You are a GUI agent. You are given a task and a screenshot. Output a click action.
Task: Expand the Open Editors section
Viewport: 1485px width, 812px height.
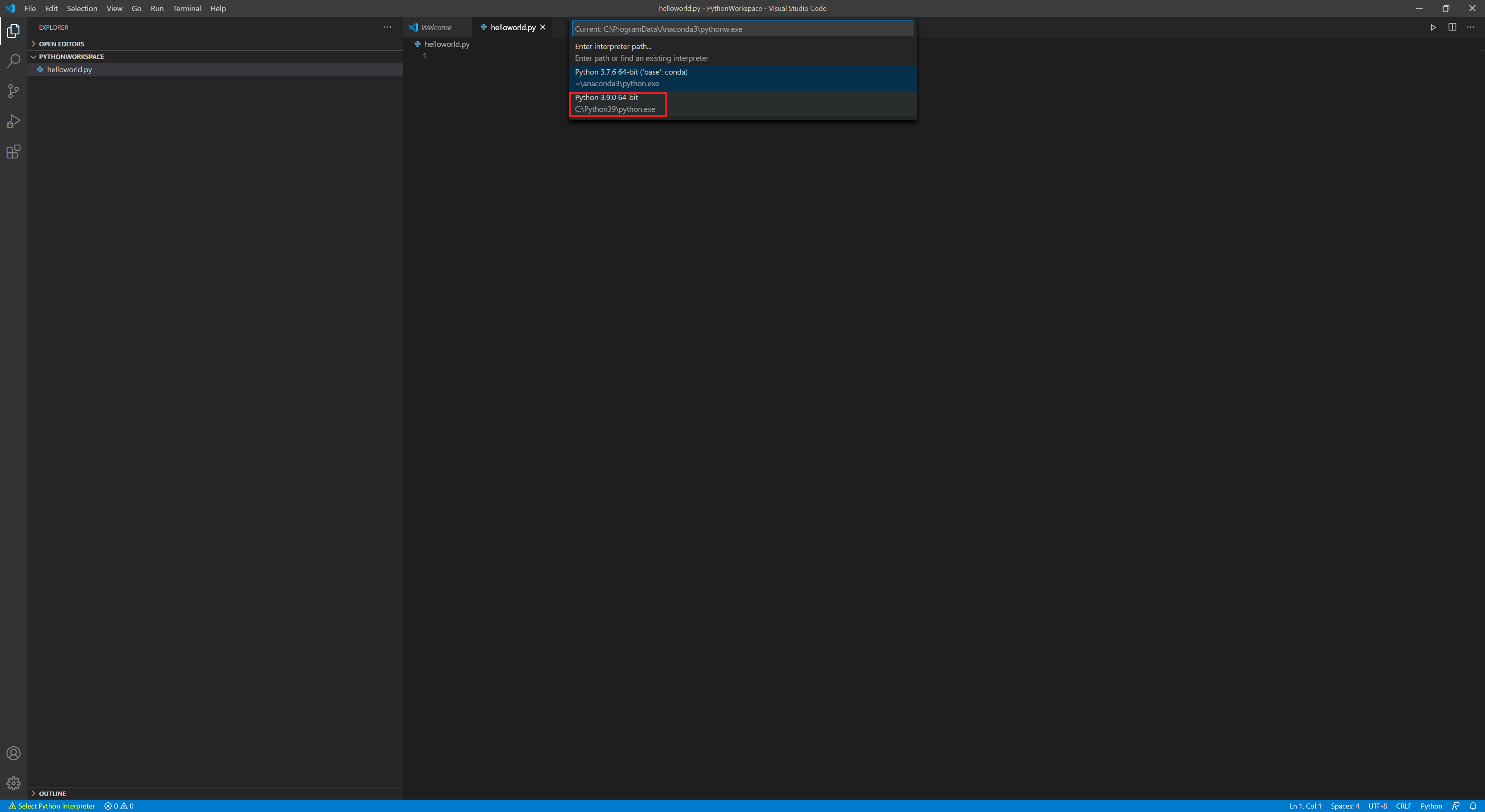[61, 44]
